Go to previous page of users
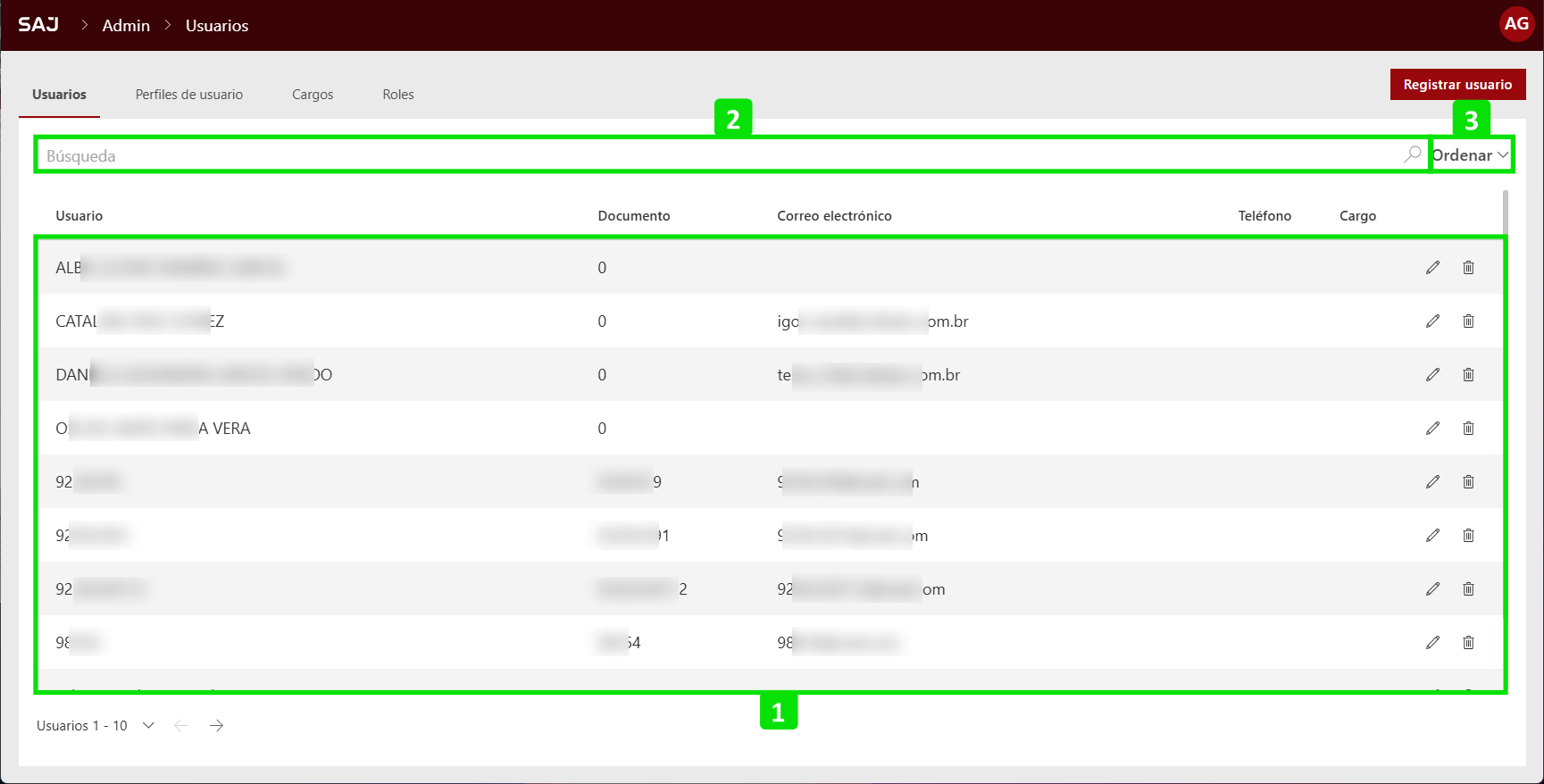The image size is (1544, 784). pos(181,726)
